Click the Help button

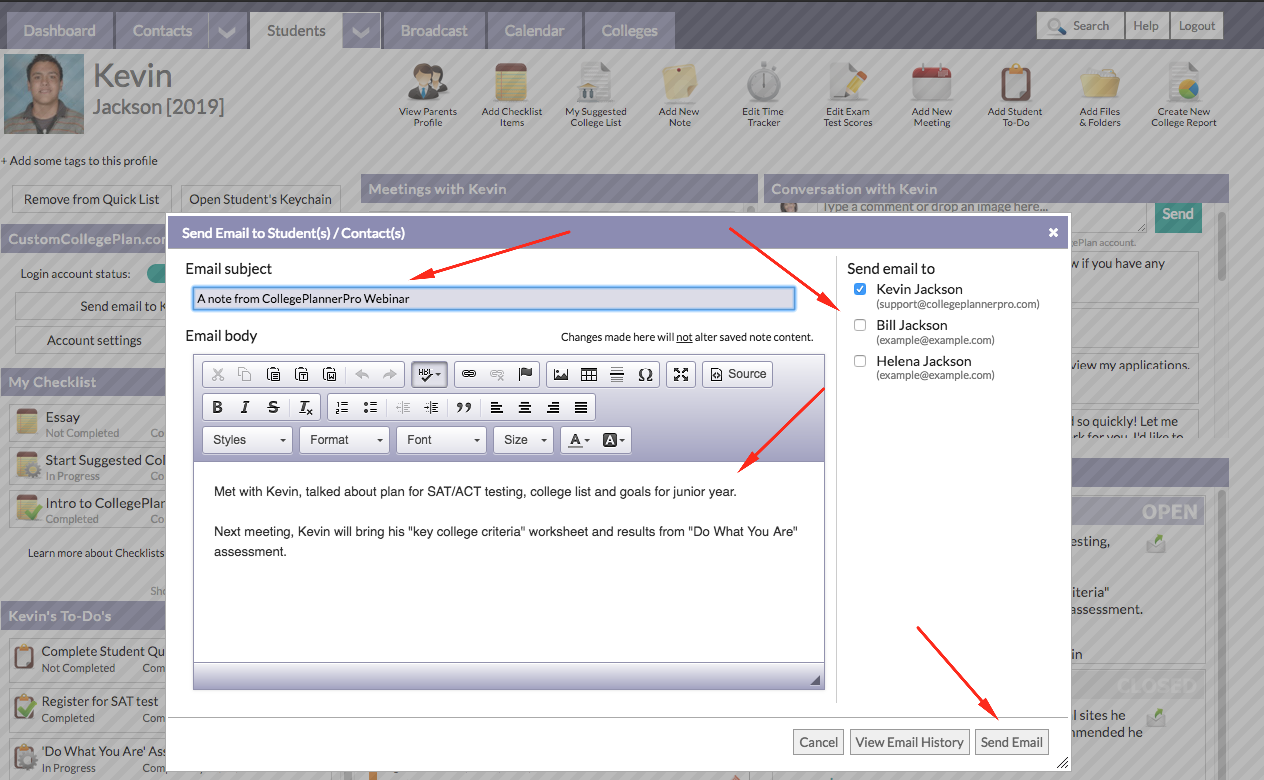point(1146,26)
